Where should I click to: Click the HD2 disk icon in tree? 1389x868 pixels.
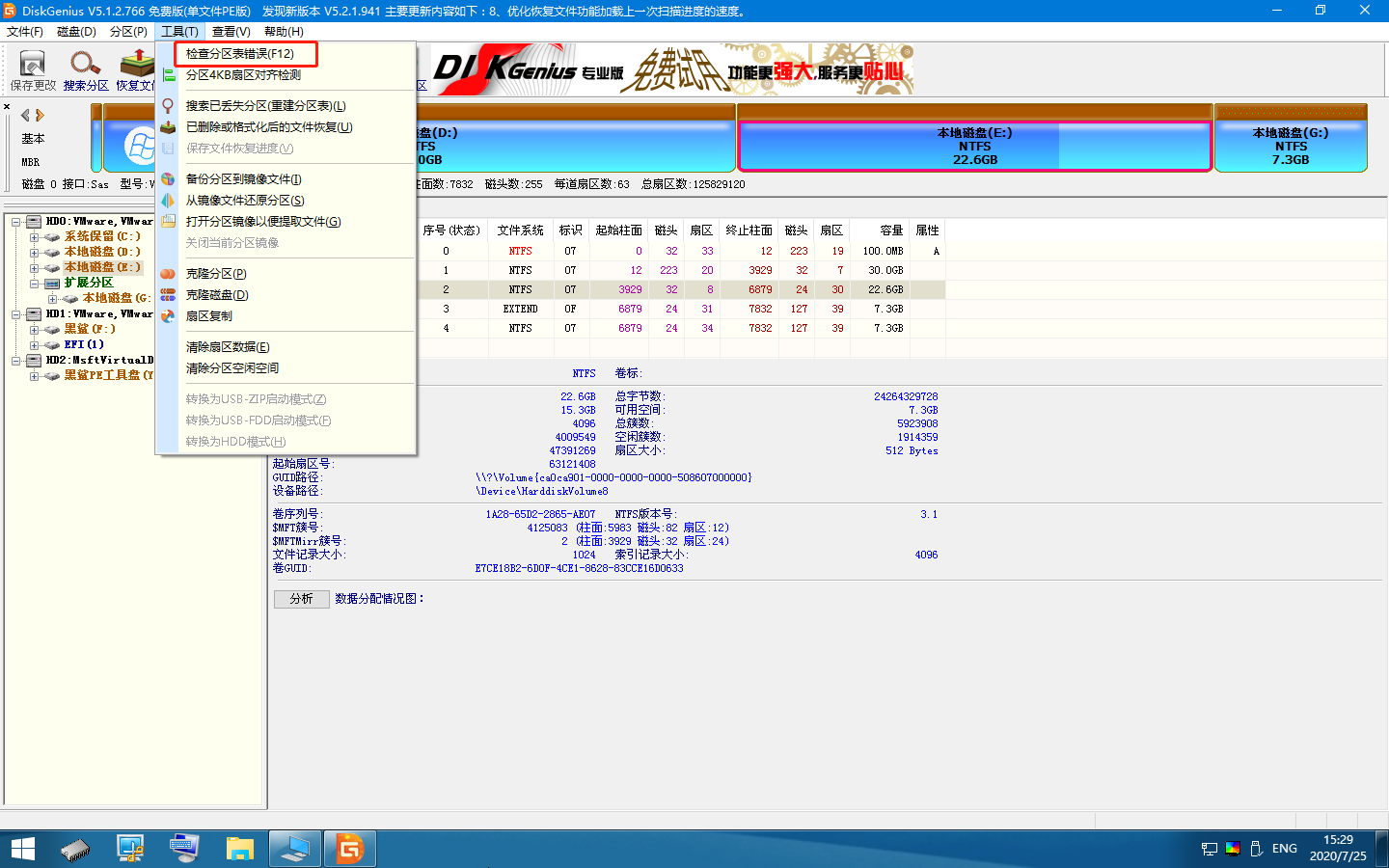(34, 361)
